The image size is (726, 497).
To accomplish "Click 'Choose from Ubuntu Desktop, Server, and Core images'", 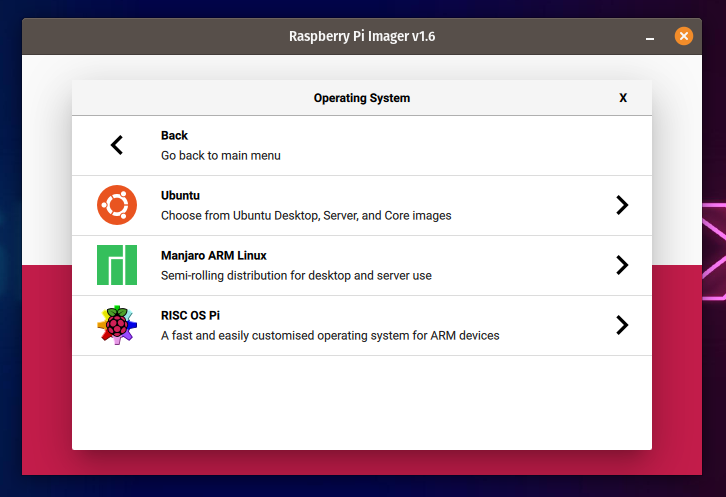I will point(306,216).
